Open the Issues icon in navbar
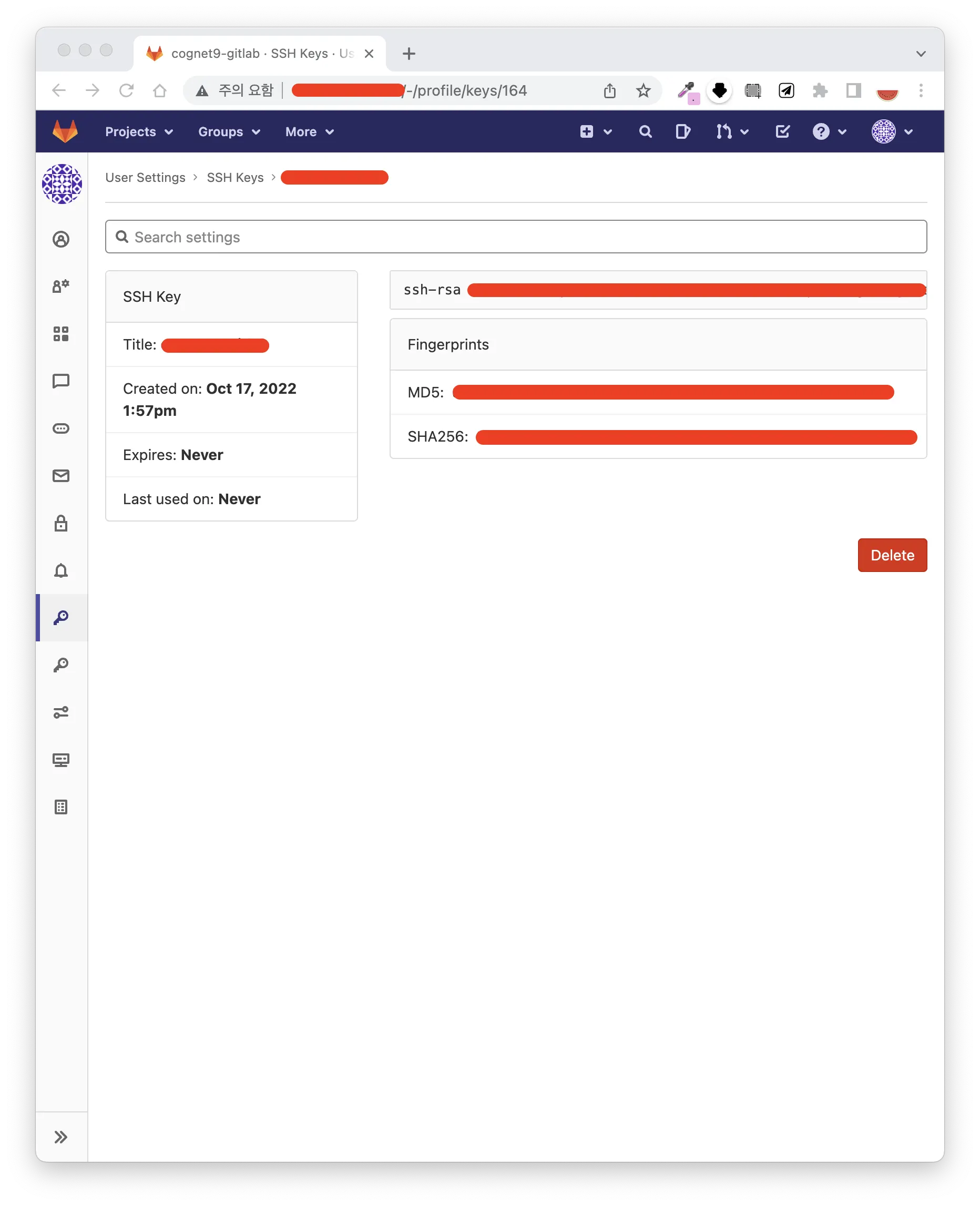The image size is (980, 1206). 682,131
